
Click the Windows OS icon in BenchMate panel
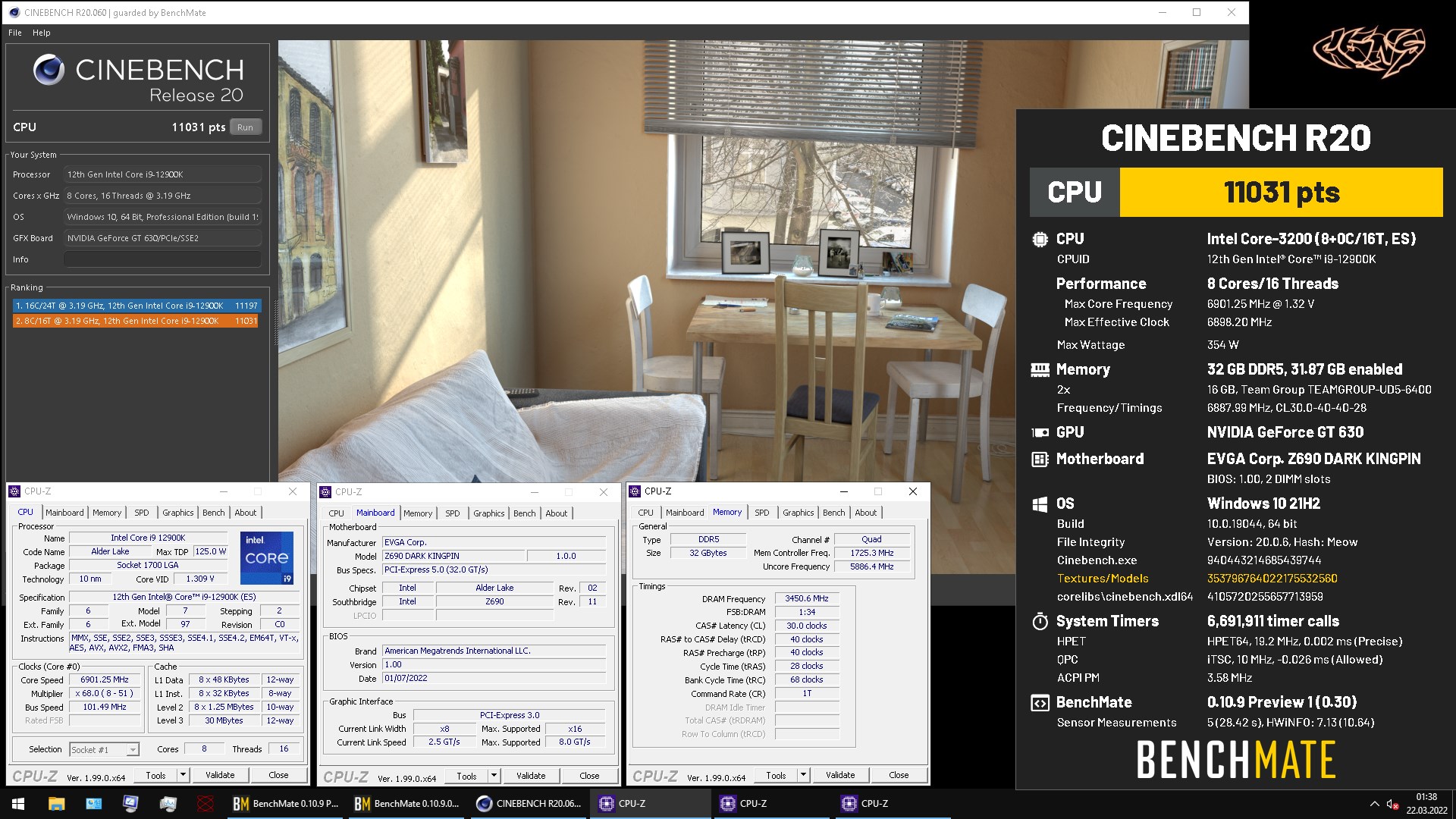(1040, 504)
